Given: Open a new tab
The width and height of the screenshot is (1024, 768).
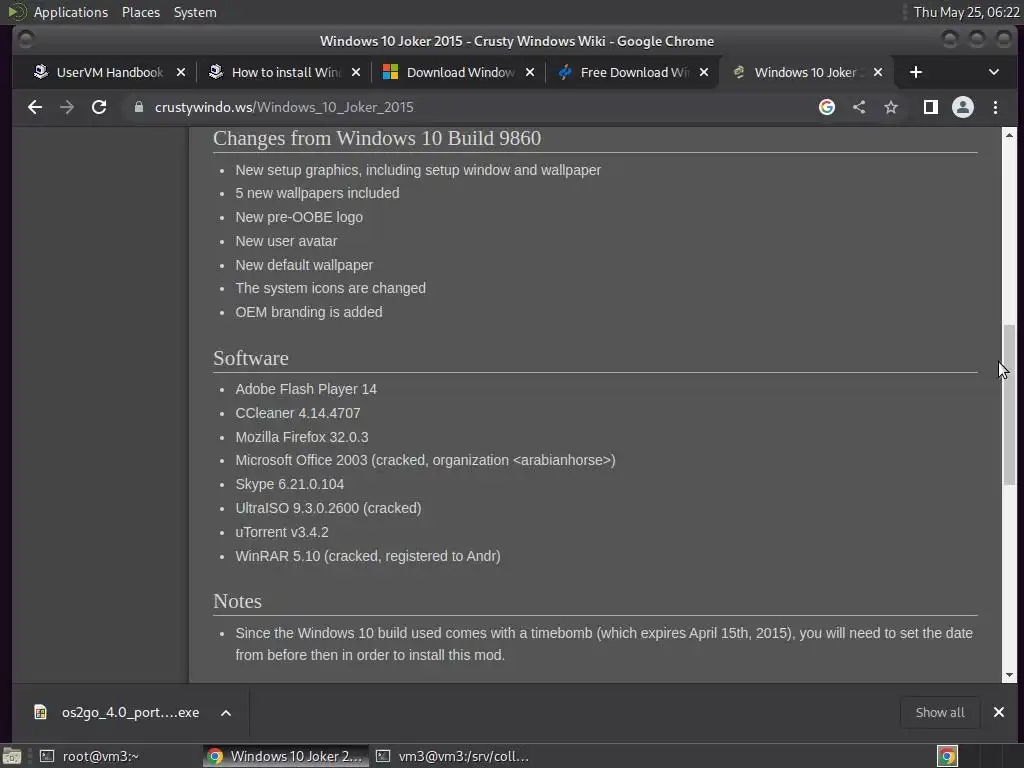Looking at the screenshot, I should 916,72.
